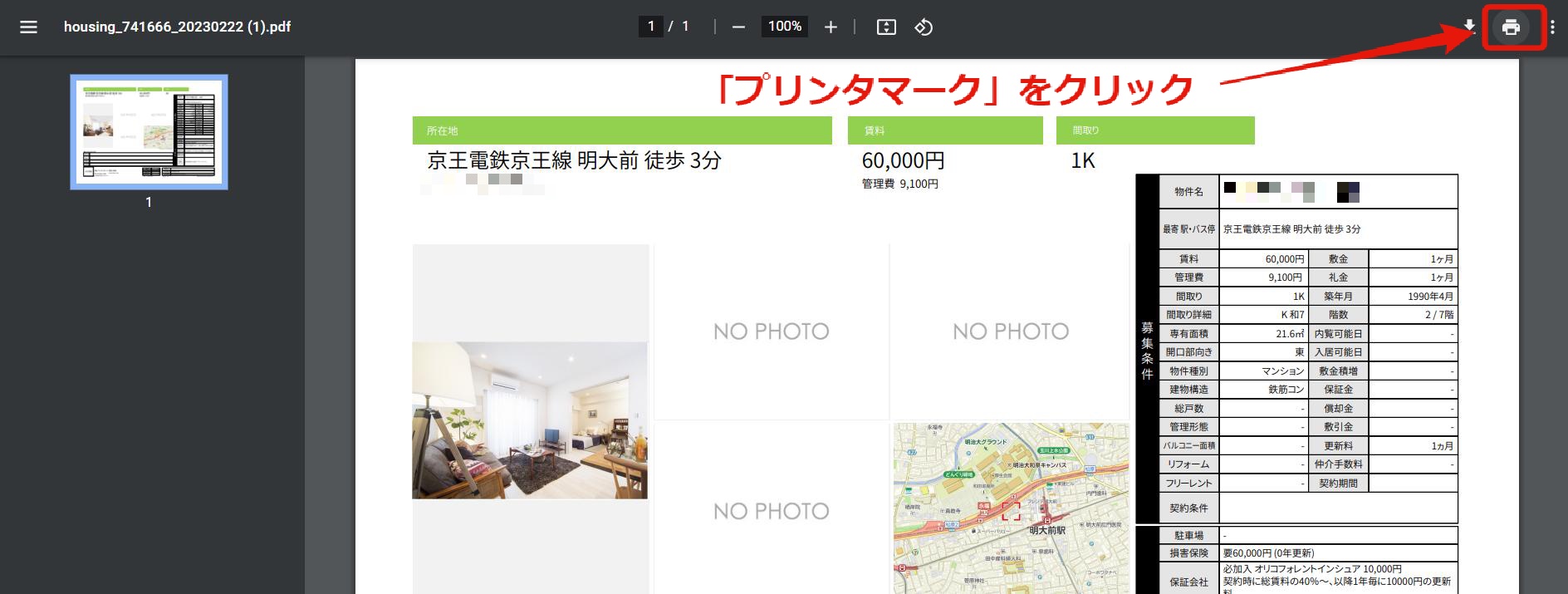Click the 駐車場 table label
The height and width of the screenshot is (594, 1568).
(1188, 536)
